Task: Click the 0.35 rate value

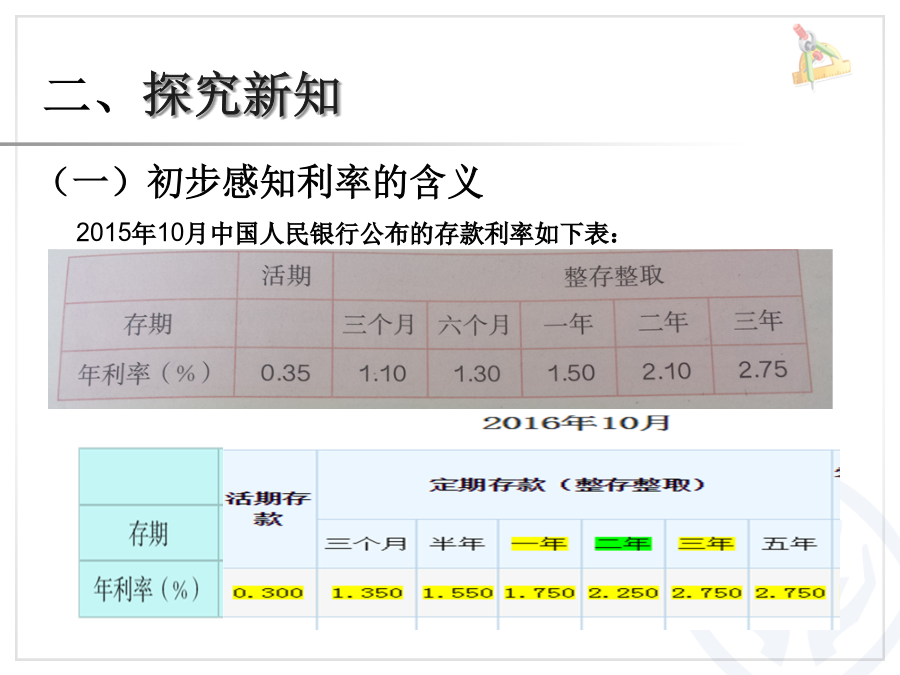Action: coord(285,374)
